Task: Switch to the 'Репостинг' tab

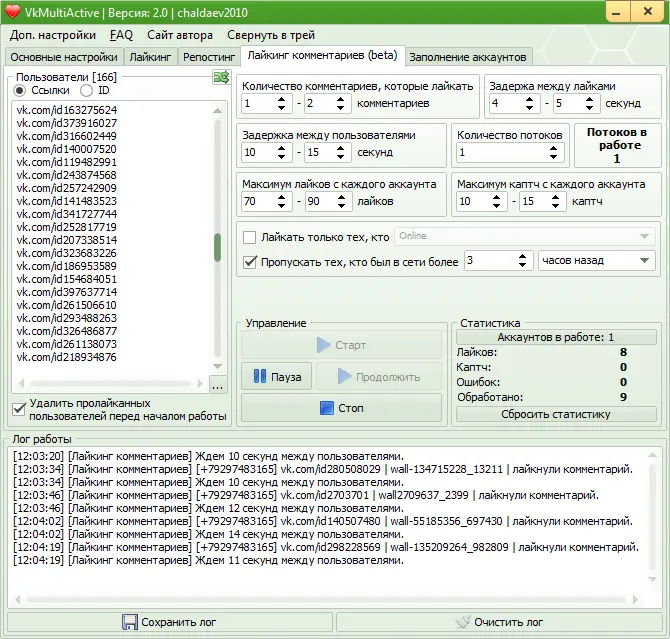Action: tap(209, 57)
